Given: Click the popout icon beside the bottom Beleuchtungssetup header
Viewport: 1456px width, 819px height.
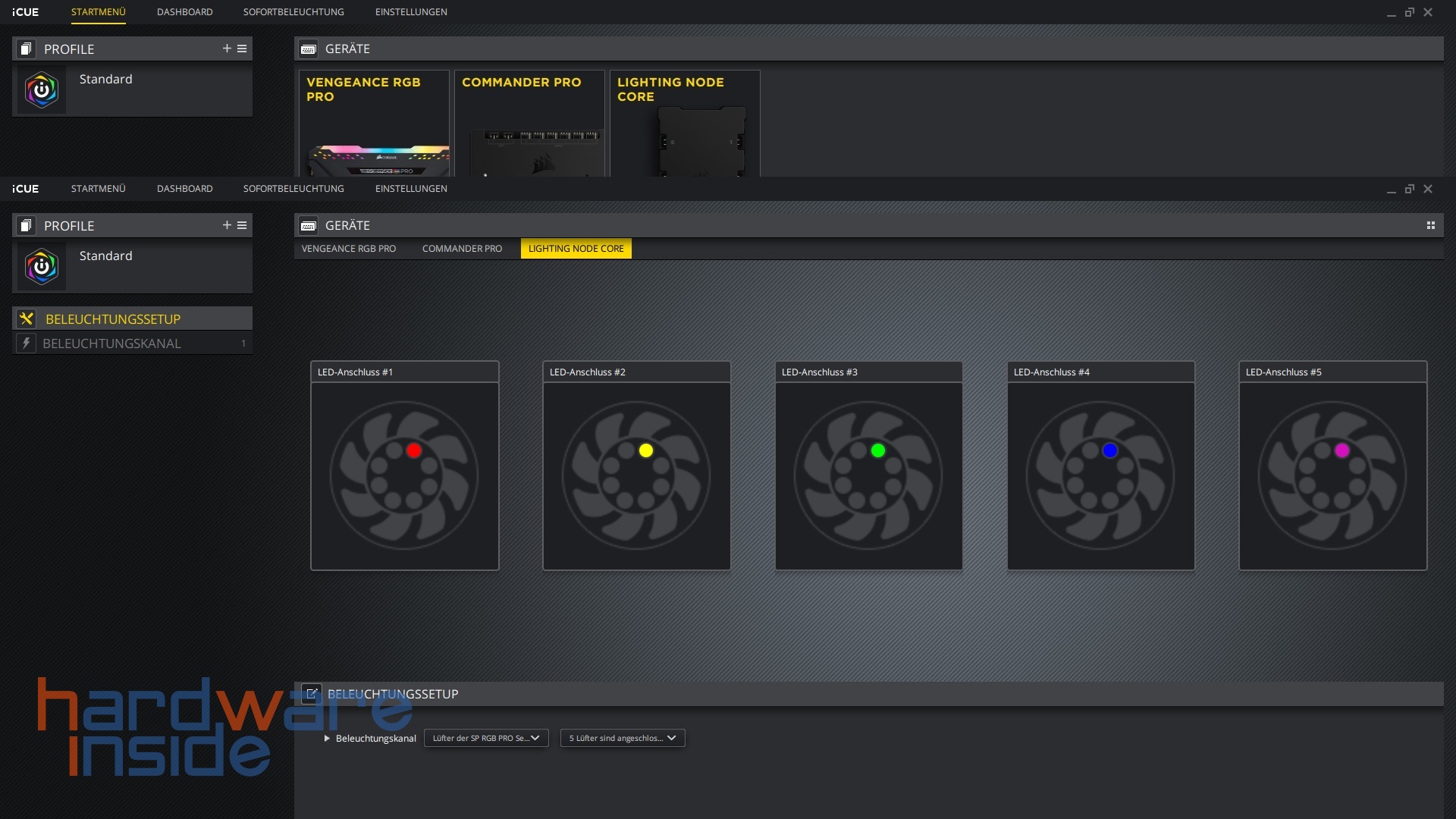Looking at the screenshot, I should click(311, 694).
